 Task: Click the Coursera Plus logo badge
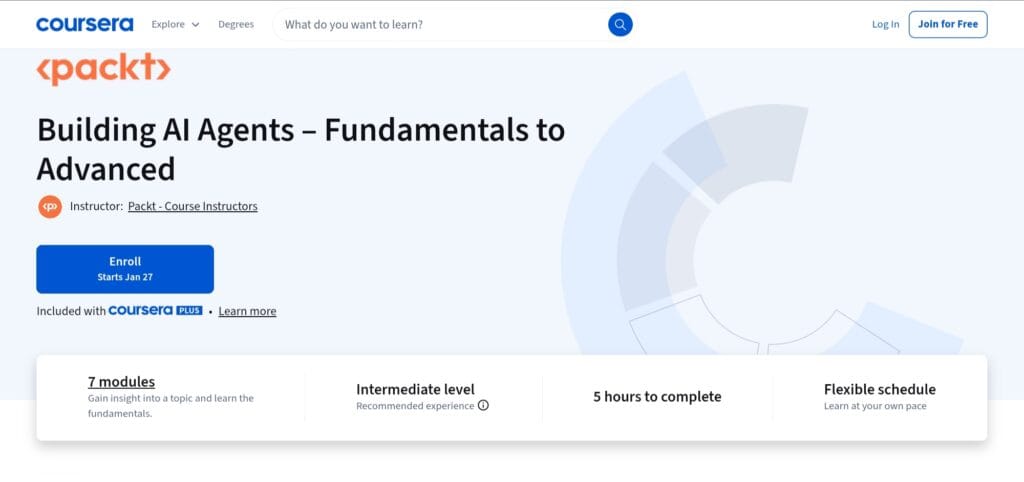(x=155, y=311)
